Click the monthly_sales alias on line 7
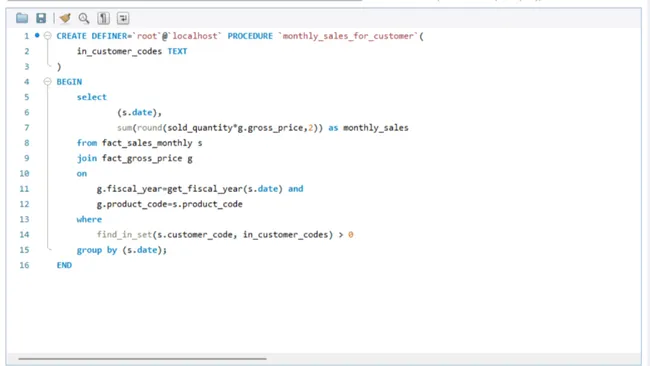The image size is (650, 366). (376, 128)
